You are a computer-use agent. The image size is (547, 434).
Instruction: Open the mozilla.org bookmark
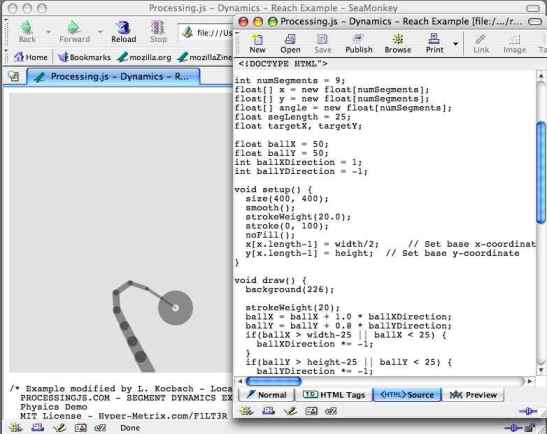(144, 57)
